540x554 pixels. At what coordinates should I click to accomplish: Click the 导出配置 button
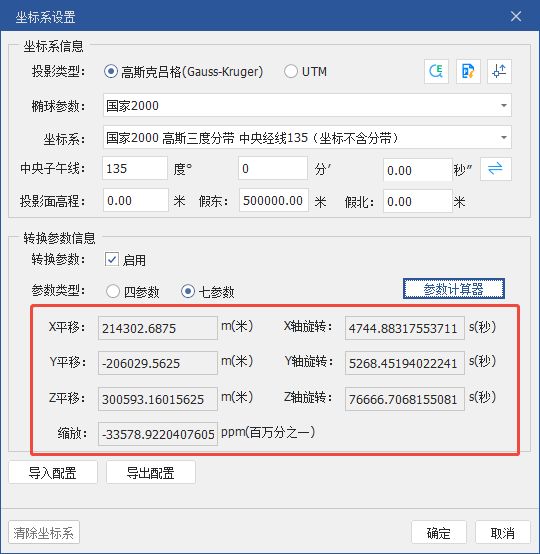pyautogui.click(x=151, y=472)
